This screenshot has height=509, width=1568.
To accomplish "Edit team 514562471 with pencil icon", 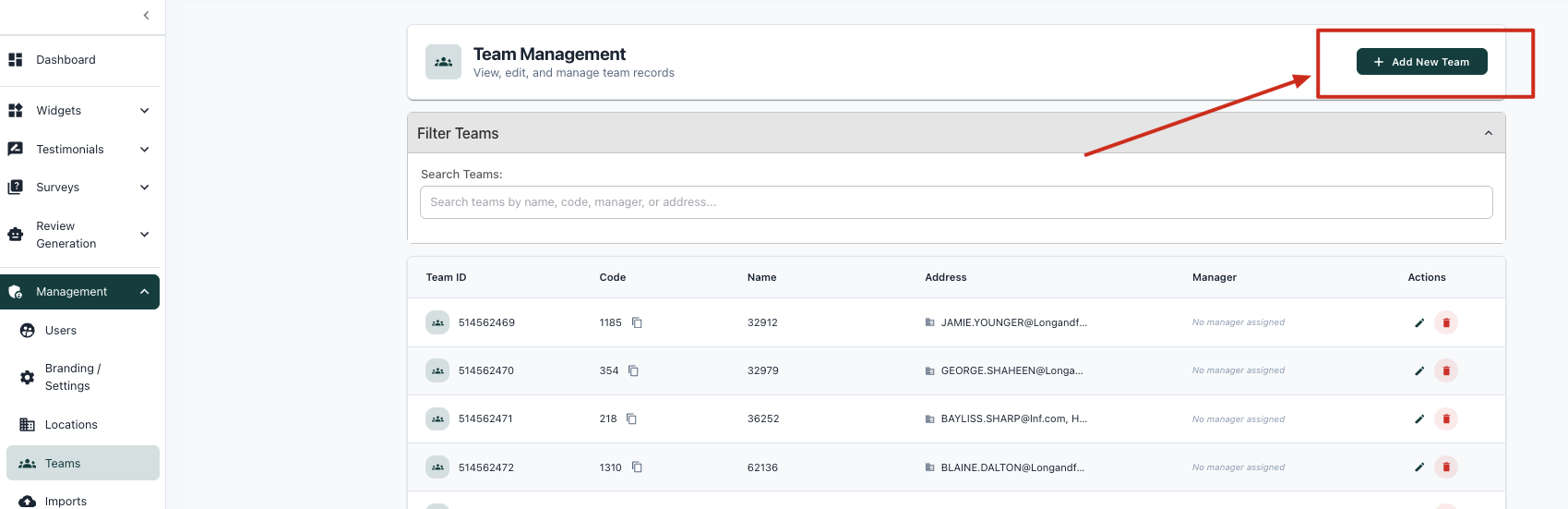I will point(1419,418).
